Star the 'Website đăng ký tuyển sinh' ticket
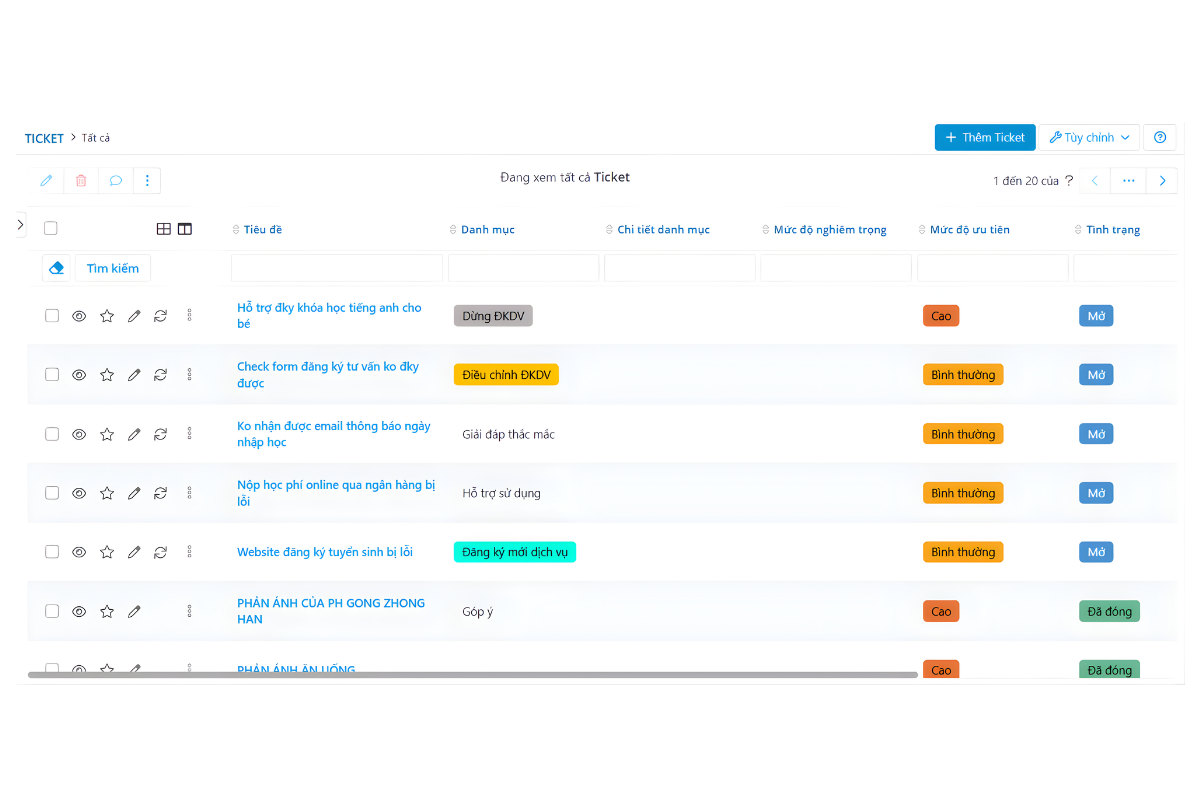 [x=107, y=552]
